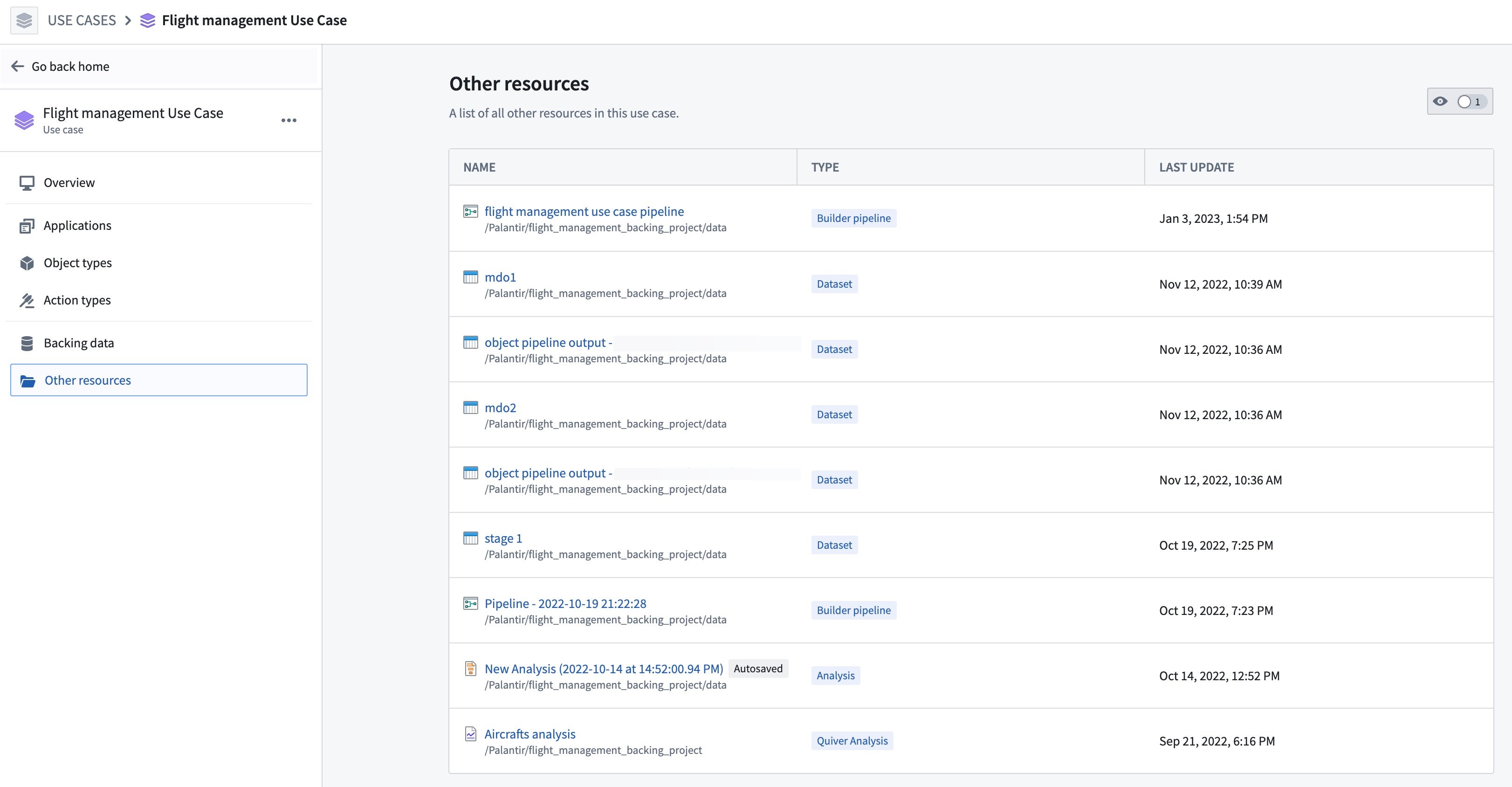
Task: Click the Quiver Analysis type tag
Action: [852, 741]
